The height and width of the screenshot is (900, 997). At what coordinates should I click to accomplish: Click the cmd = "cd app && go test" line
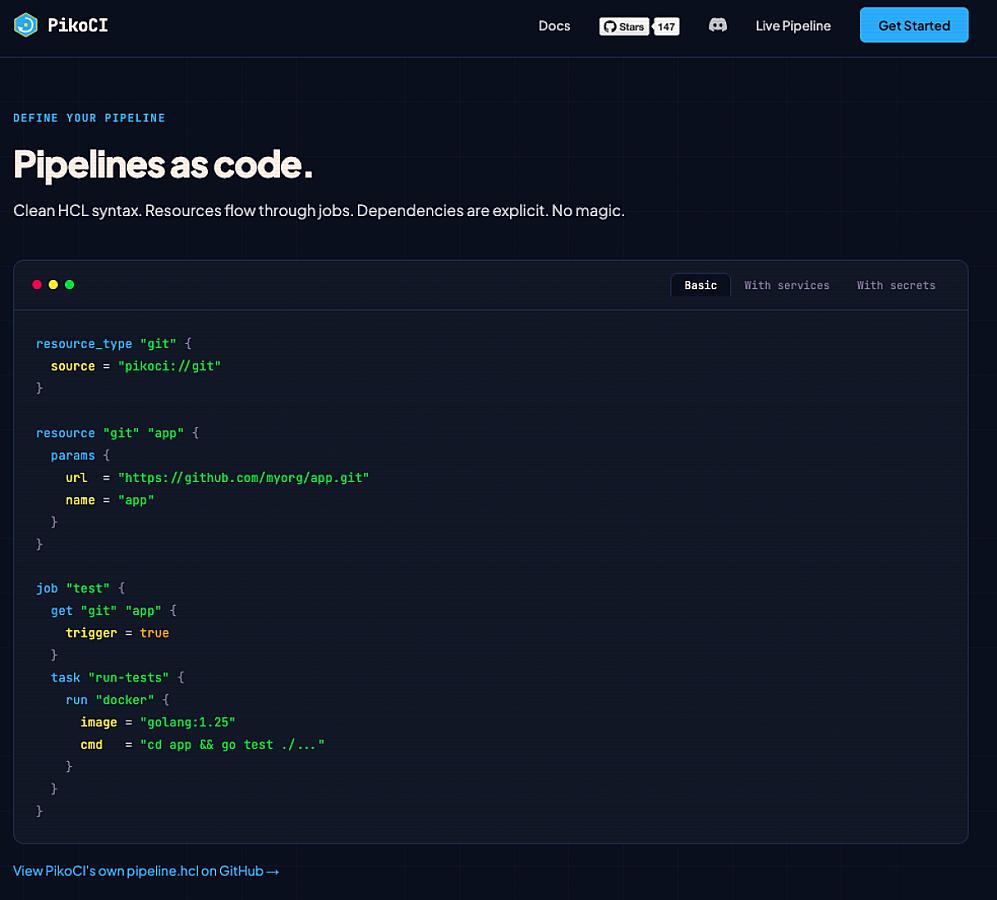(203, 744)
